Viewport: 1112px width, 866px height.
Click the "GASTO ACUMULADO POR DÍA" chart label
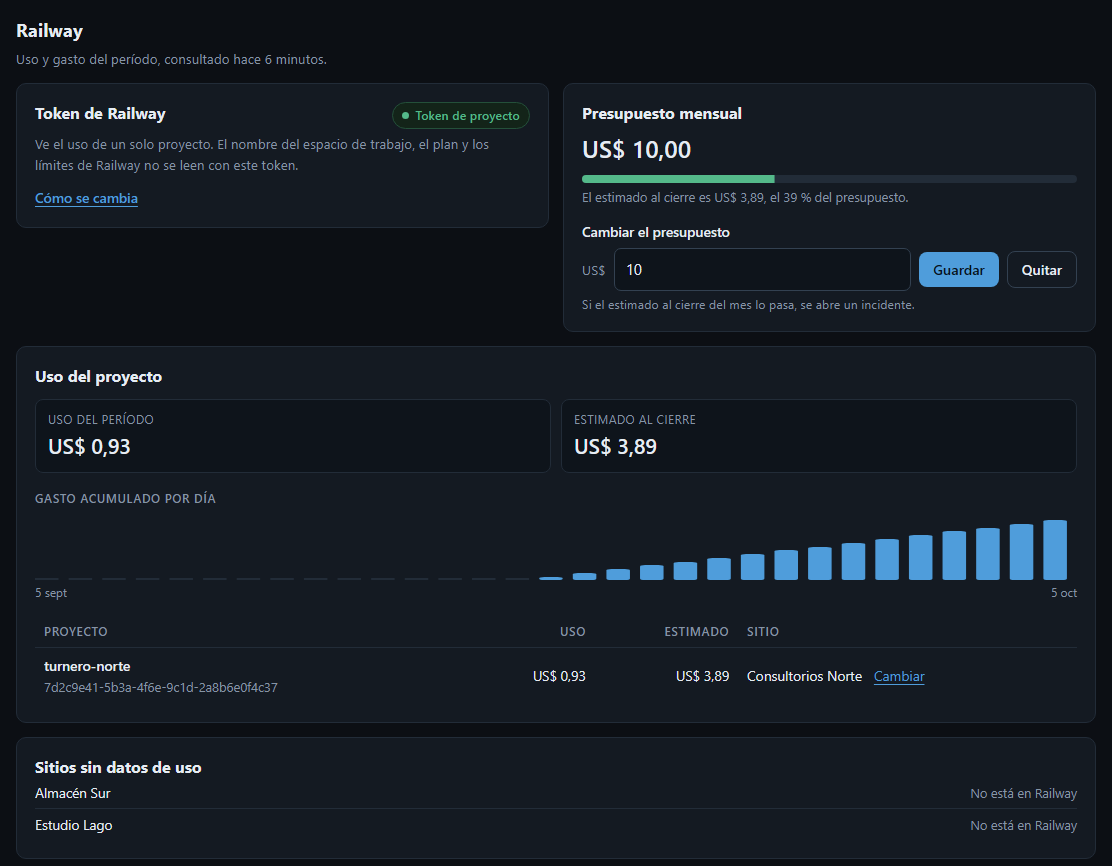[126, 499]
